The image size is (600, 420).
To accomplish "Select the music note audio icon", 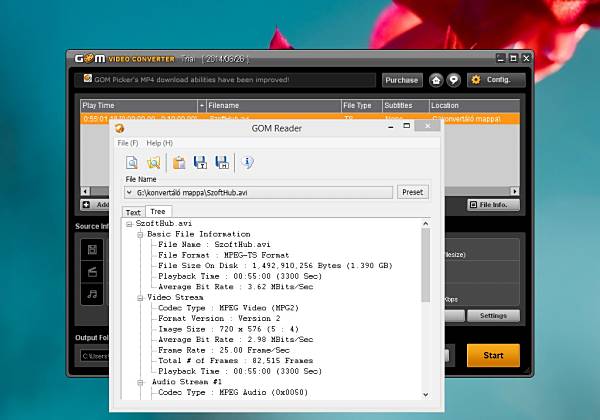I will (x=92, y=294).
